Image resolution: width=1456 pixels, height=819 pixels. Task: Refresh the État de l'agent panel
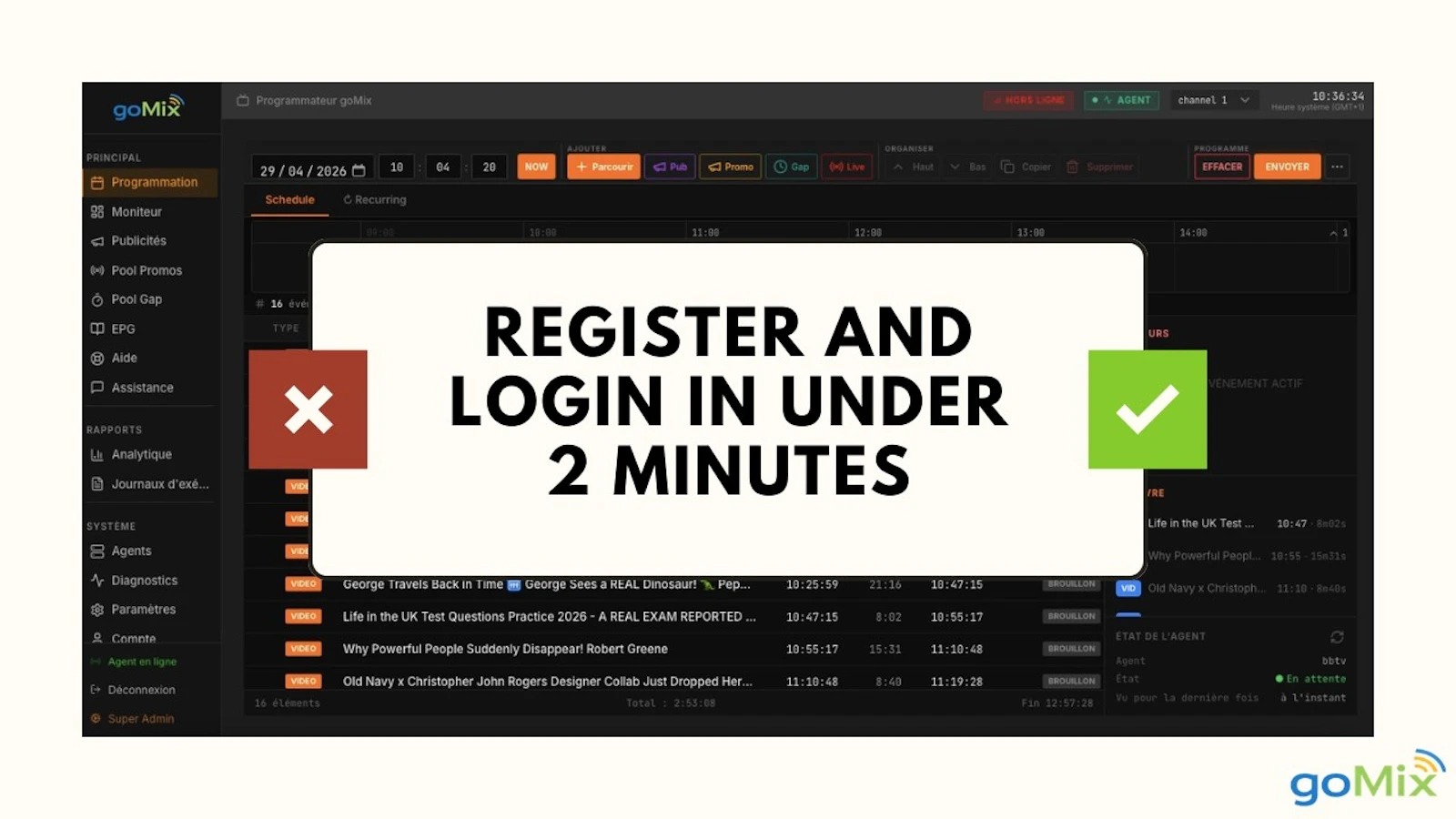coord(1337,636)
